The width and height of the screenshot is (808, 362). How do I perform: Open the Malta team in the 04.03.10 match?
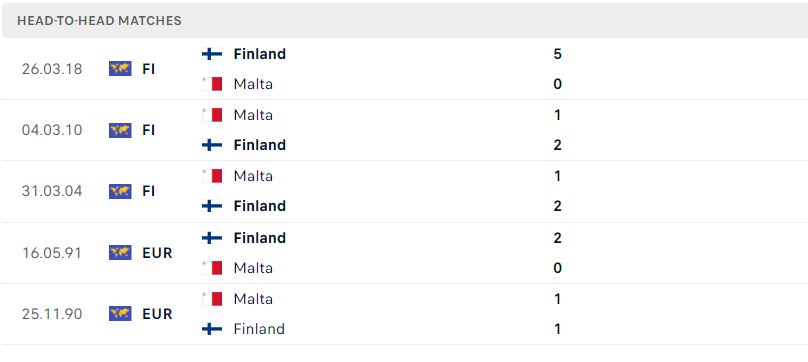(253, 115)
